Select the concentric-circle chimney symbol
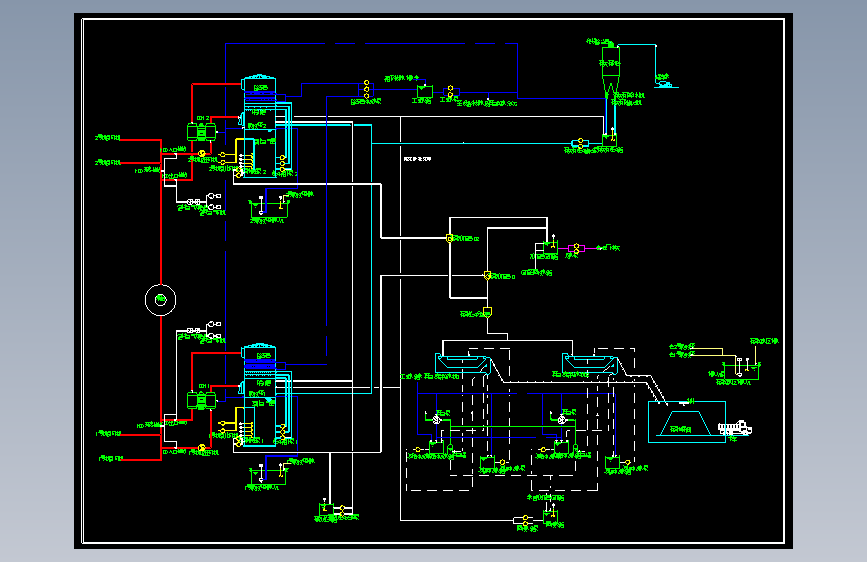 160,300
